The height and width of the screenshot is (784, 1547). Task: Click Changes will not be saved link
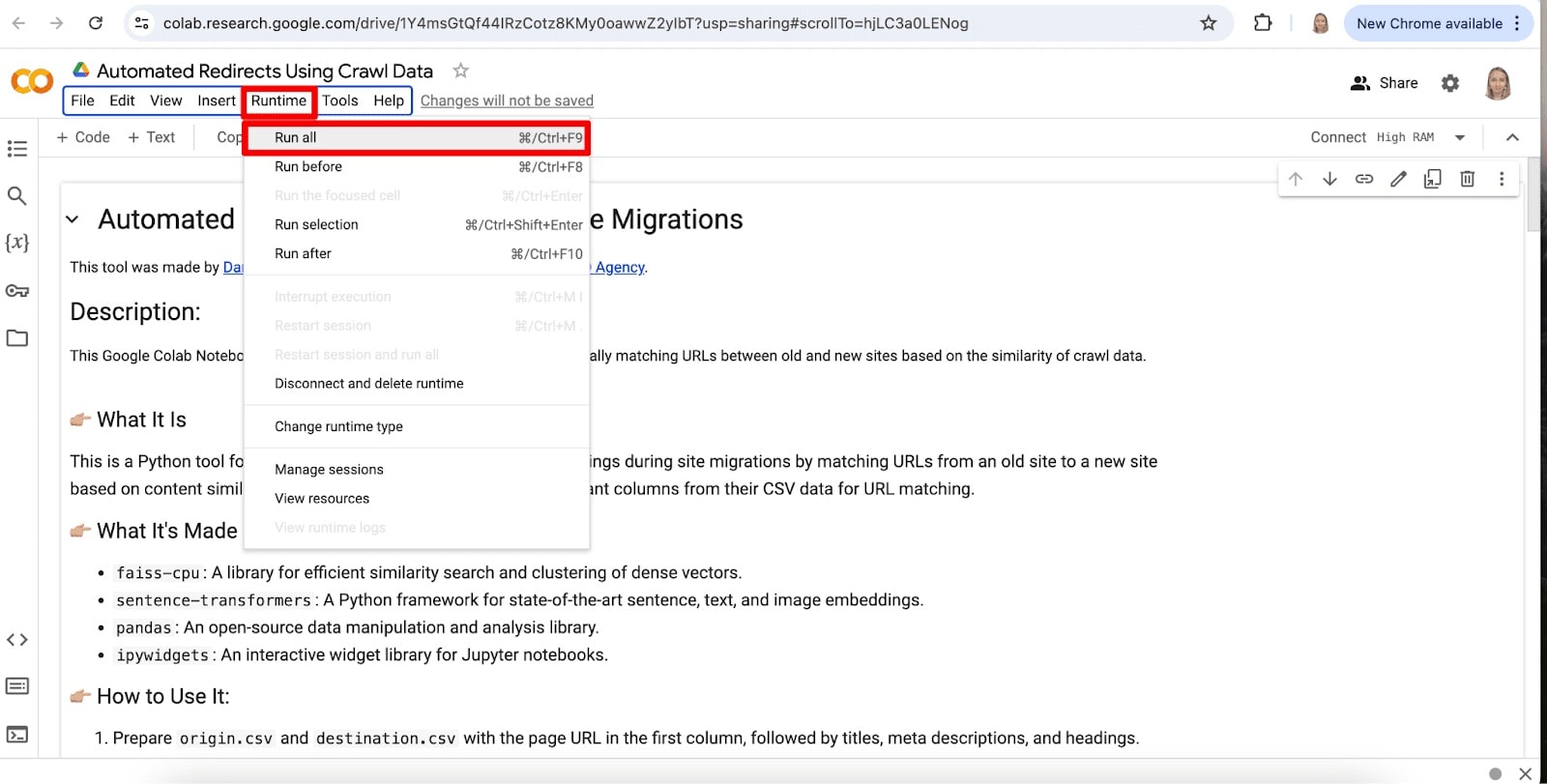(507, 101)
